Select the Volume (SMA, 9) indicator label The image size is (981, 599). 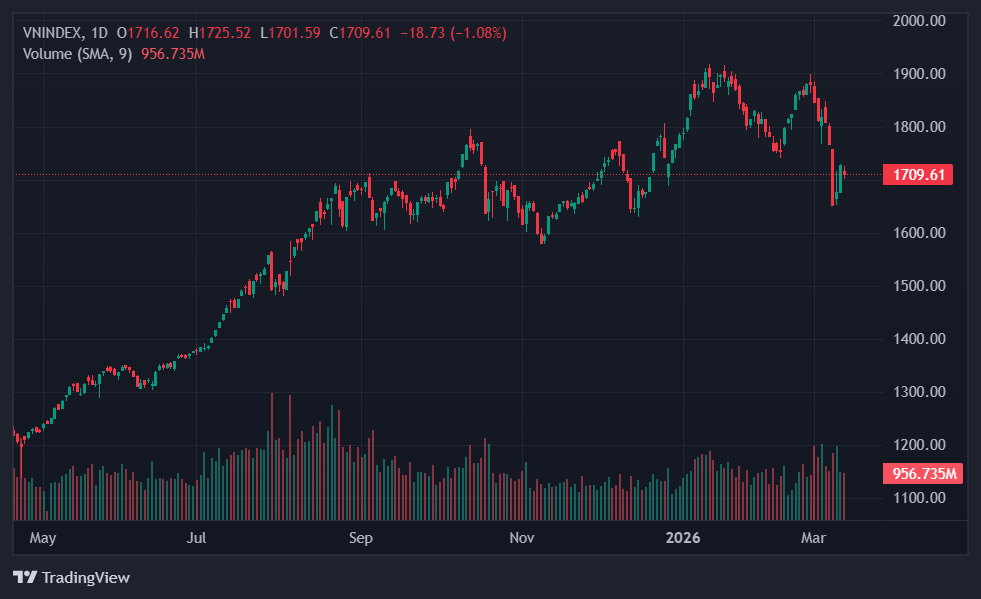tap(77, 53)
